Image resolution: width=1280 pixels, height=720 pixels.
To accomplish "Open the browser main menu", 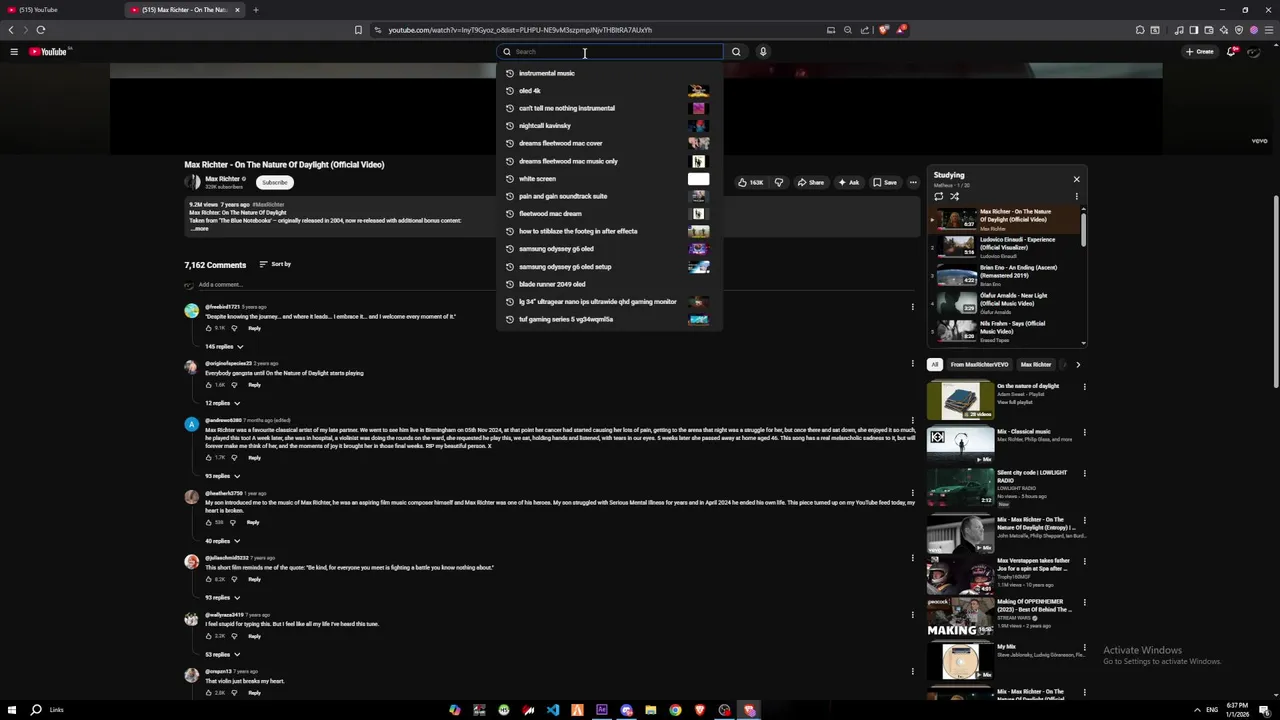I will pos(1269,30).
